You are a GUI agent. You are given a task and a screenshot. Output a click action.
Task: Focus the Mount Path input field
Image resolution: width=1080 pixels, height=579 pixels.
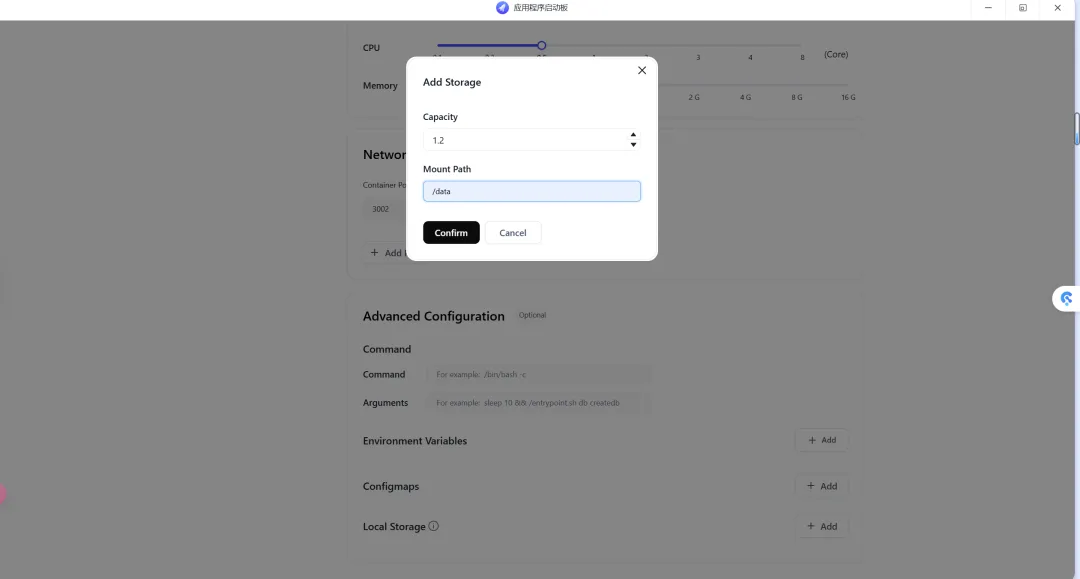pos(531,191)
